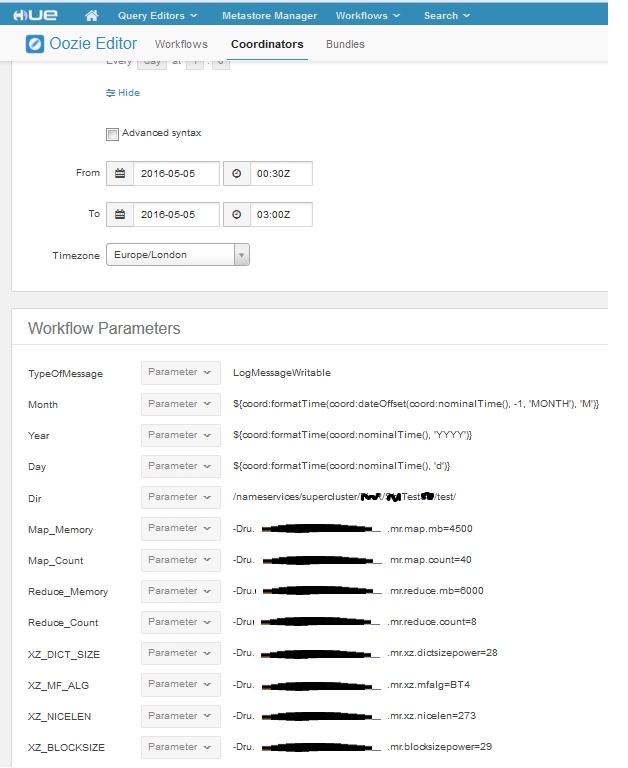Open Parameter dropdown for Reduce_Memory

(181, 591)
